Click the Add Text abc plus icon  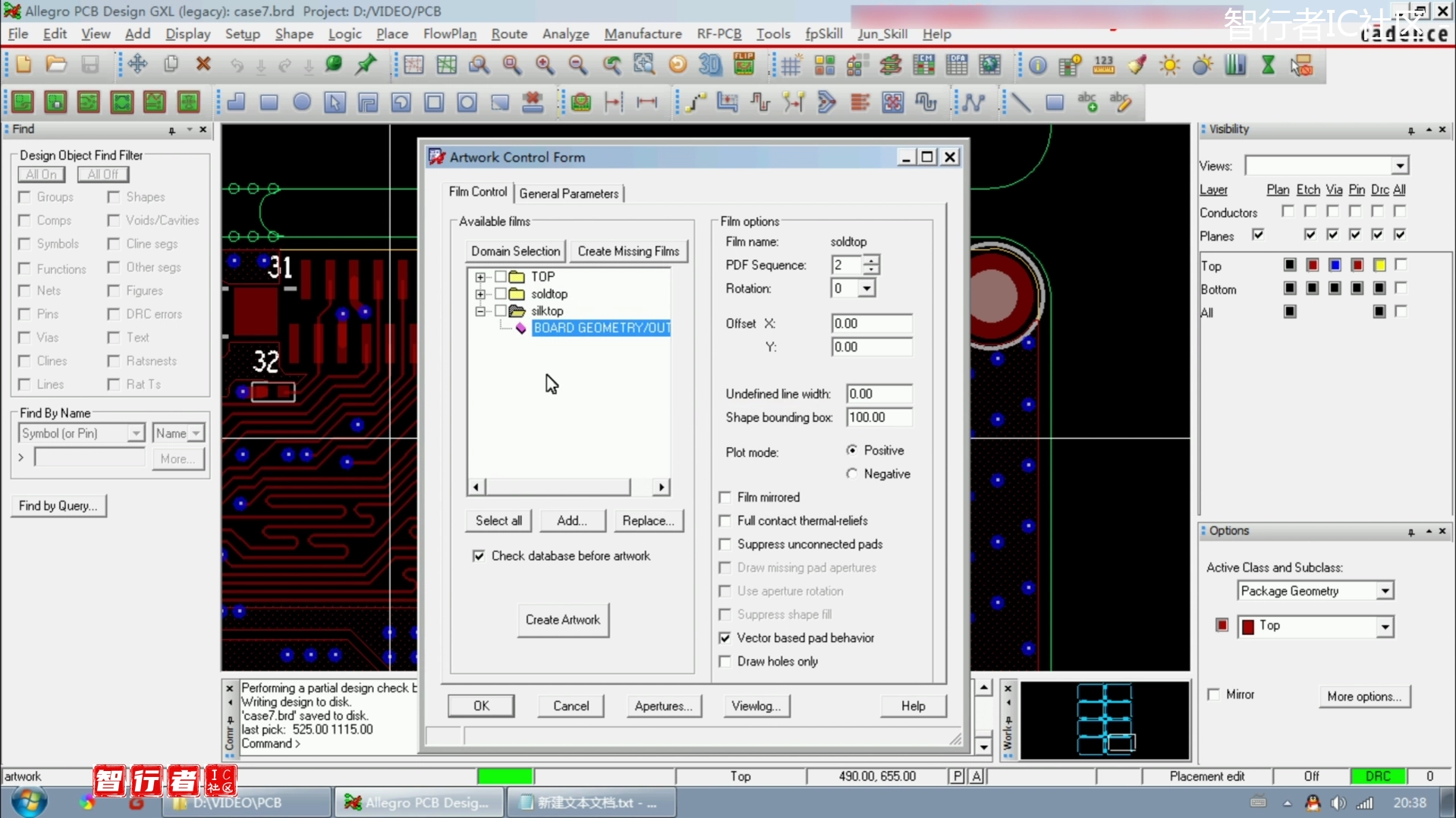[1087, 102]
